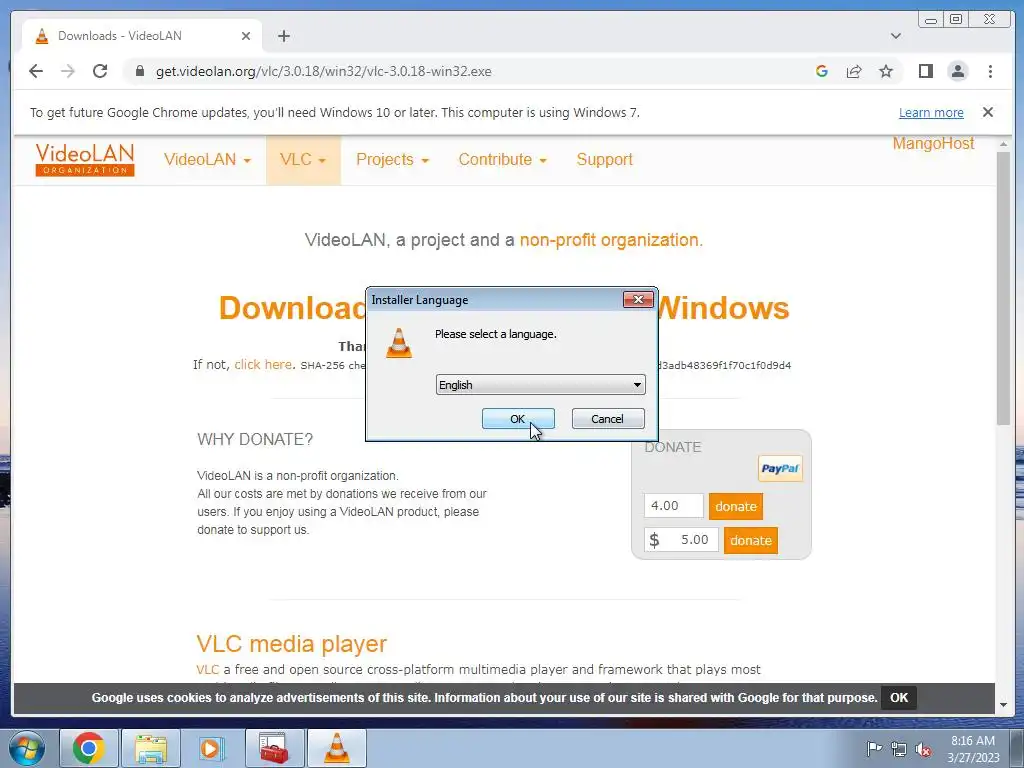Image resolution: width=1024 pixels, height=768 pixels.
Task: Click Learn more about Chrome updates
Action: coord(931,112)
